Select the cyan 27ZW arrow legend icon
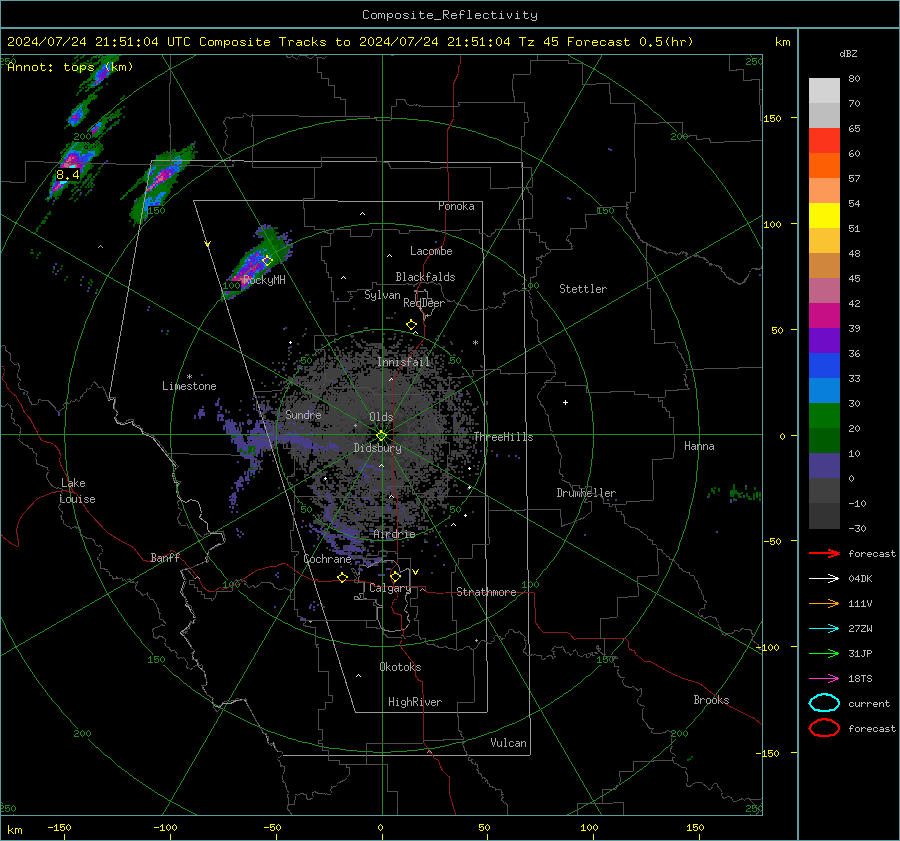Viewport: 900px width, 841px height. click(x=824, y=629)
